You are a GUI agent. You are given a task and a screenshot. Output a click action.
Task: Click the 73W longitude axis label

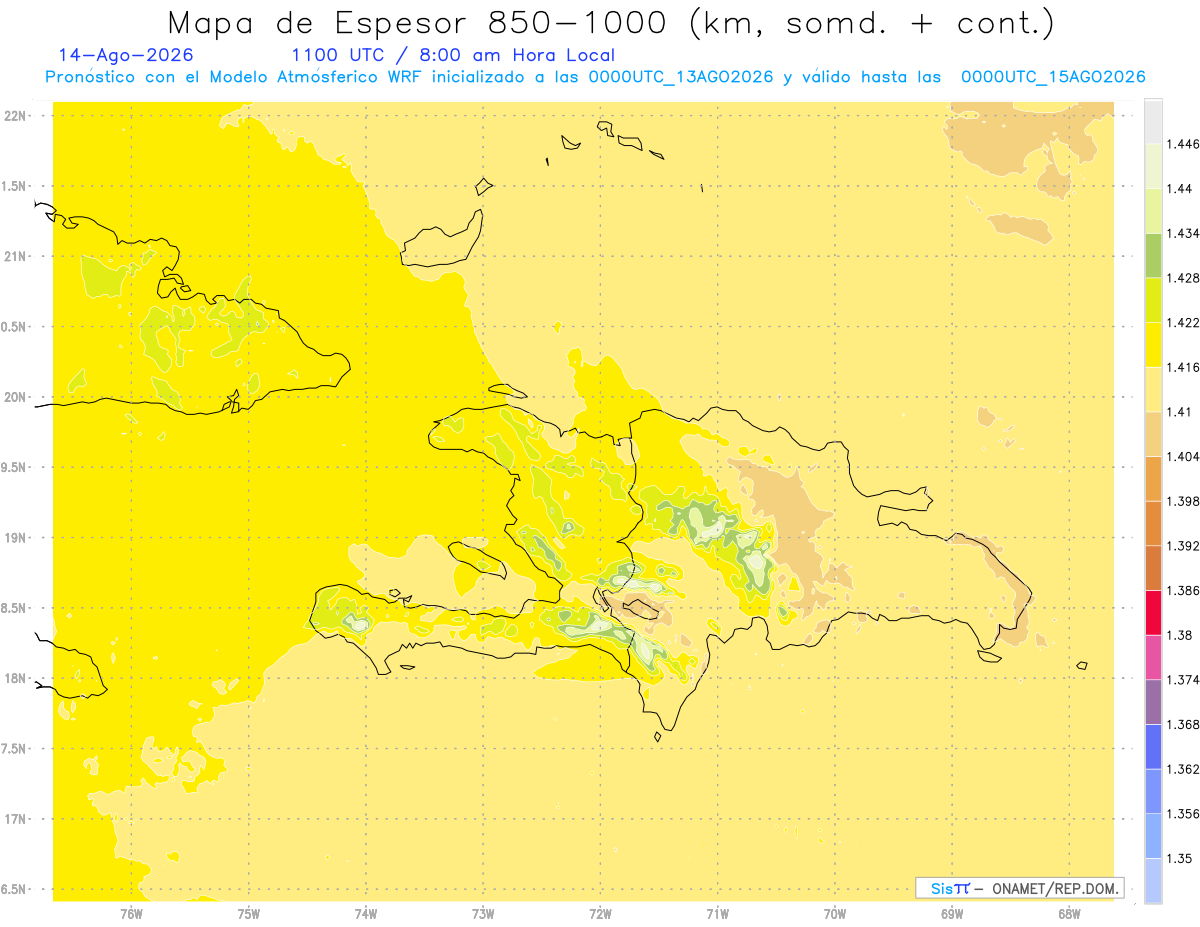pyautogui.click(x=483, y=913)
